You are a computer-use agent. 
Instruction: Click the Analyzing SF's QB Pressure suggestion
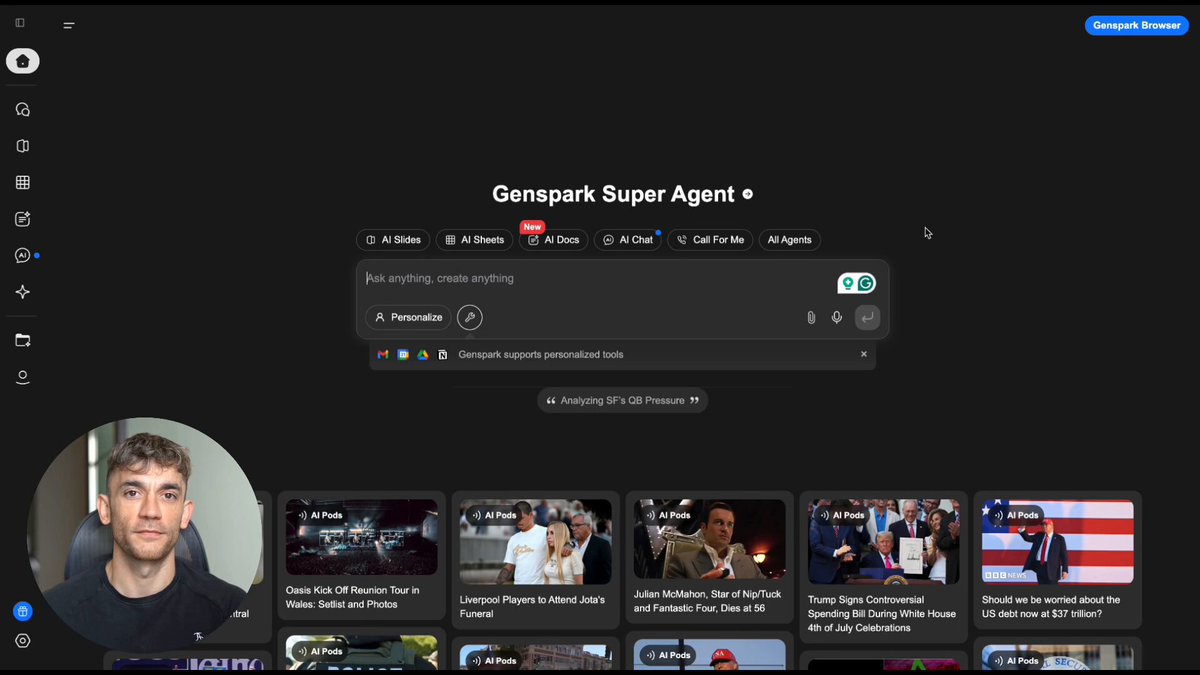click(x=623, y=401)
